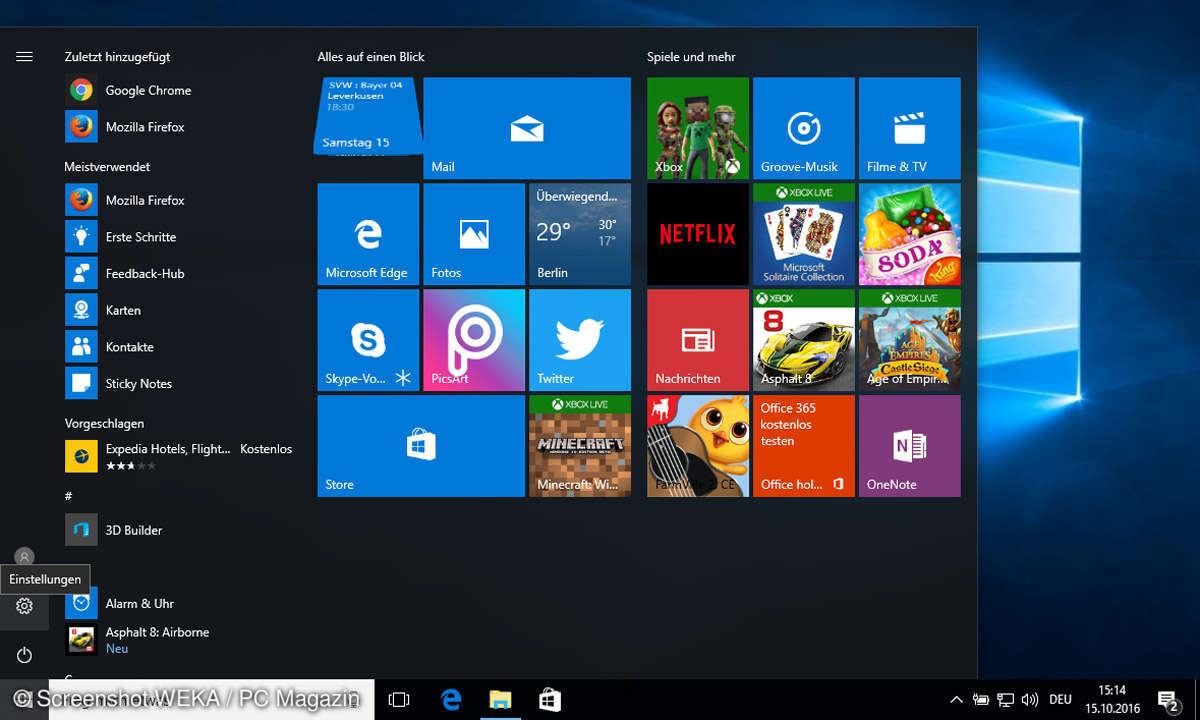Open Einstellungen gear icon
The width and height of the screenshot is (1200, 720).
(x=24, y=606)
